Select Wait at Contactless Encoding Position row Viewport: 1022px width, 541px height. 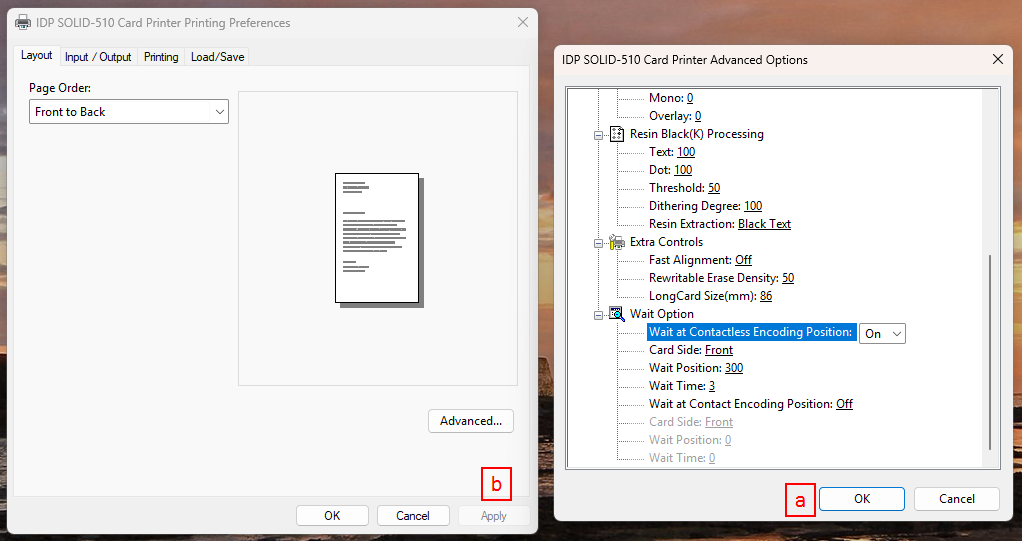click(752, 332)
